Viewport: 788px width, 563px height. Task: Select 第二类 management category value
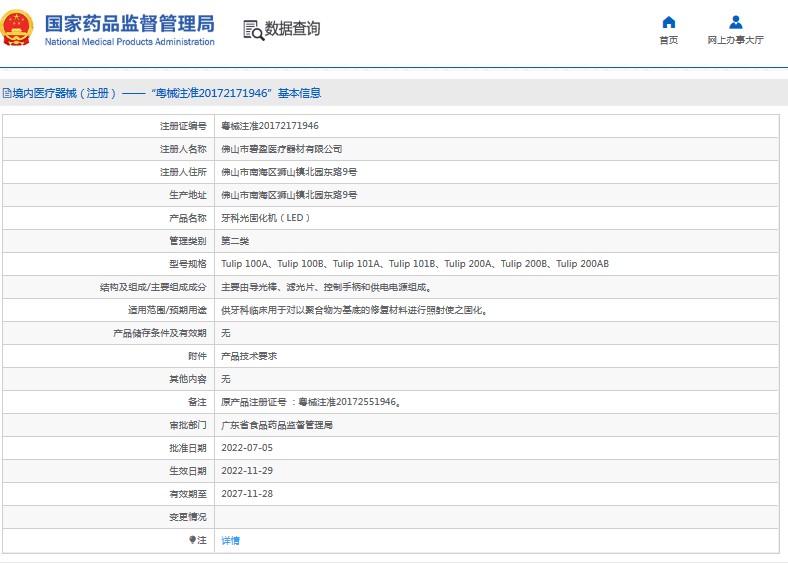(x=235, y=241)
